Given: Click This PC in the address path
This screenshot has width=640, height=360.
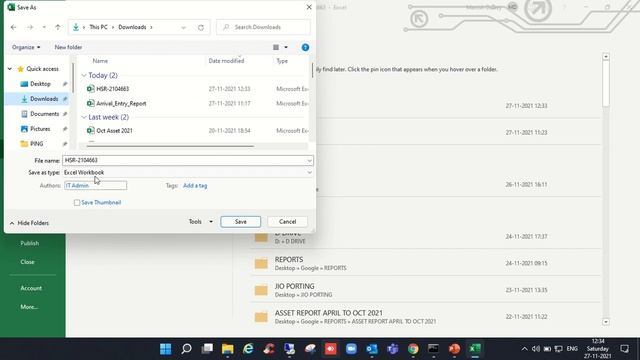Looking at the screenshot, I should click(x=98, y=27).
